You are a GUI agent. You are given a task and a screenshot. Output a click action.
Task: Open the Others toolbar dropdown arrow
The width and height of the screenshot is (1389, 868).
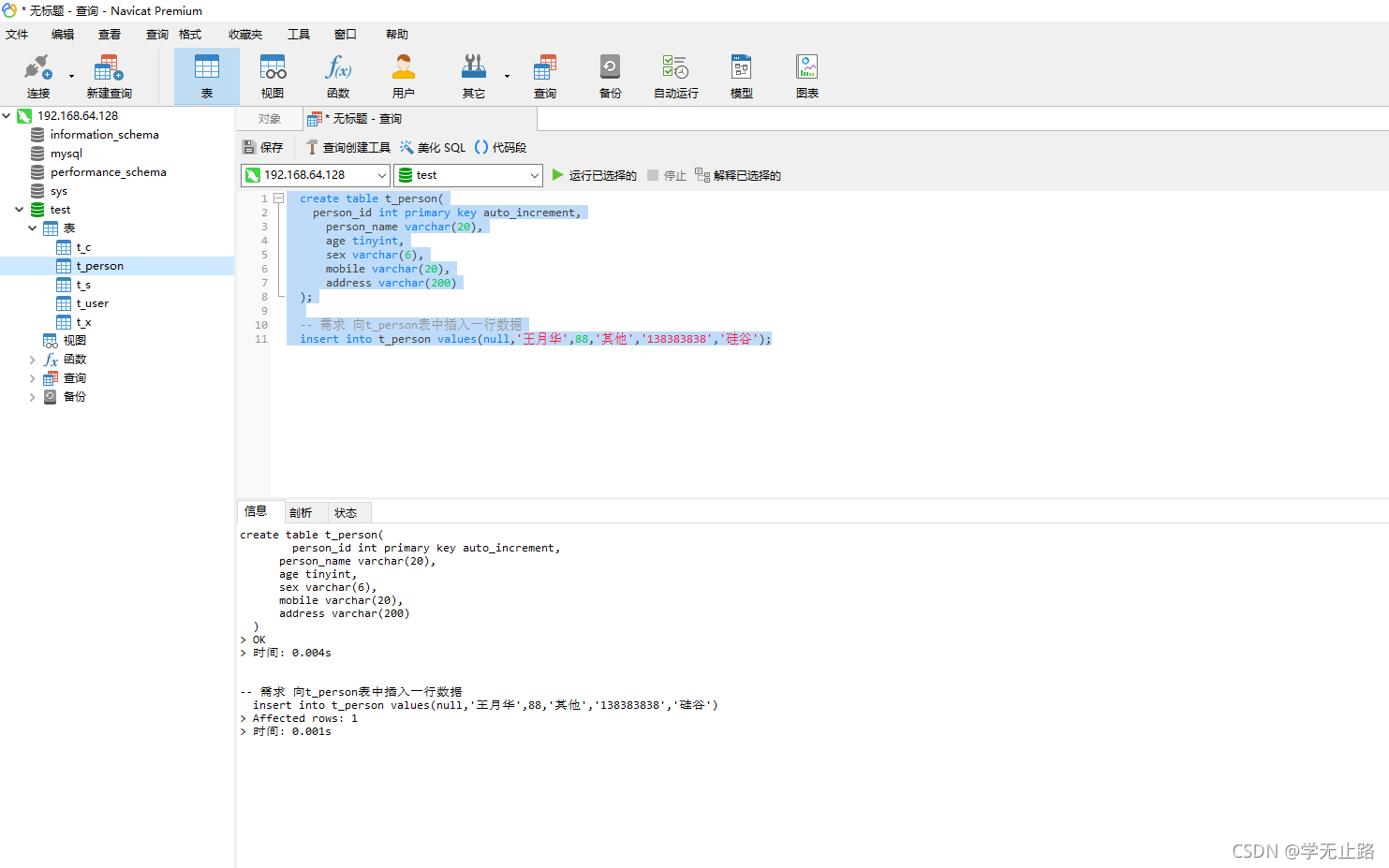pyautogui.click(x=507, y=76)
